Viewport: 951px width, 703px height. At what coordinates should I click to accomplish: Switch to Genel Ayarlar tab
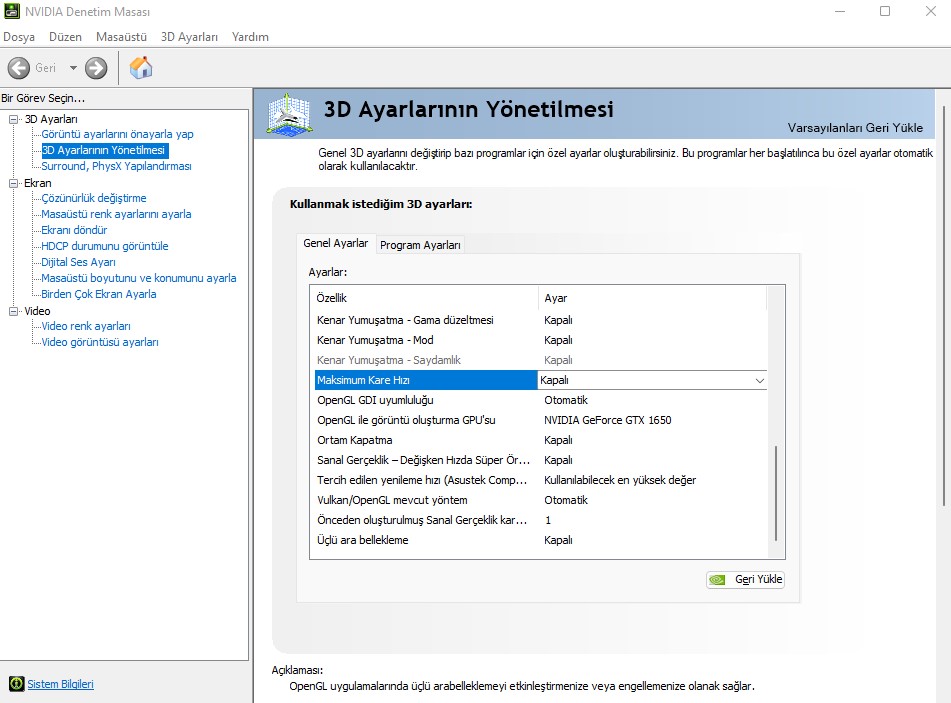pos(335,243)
